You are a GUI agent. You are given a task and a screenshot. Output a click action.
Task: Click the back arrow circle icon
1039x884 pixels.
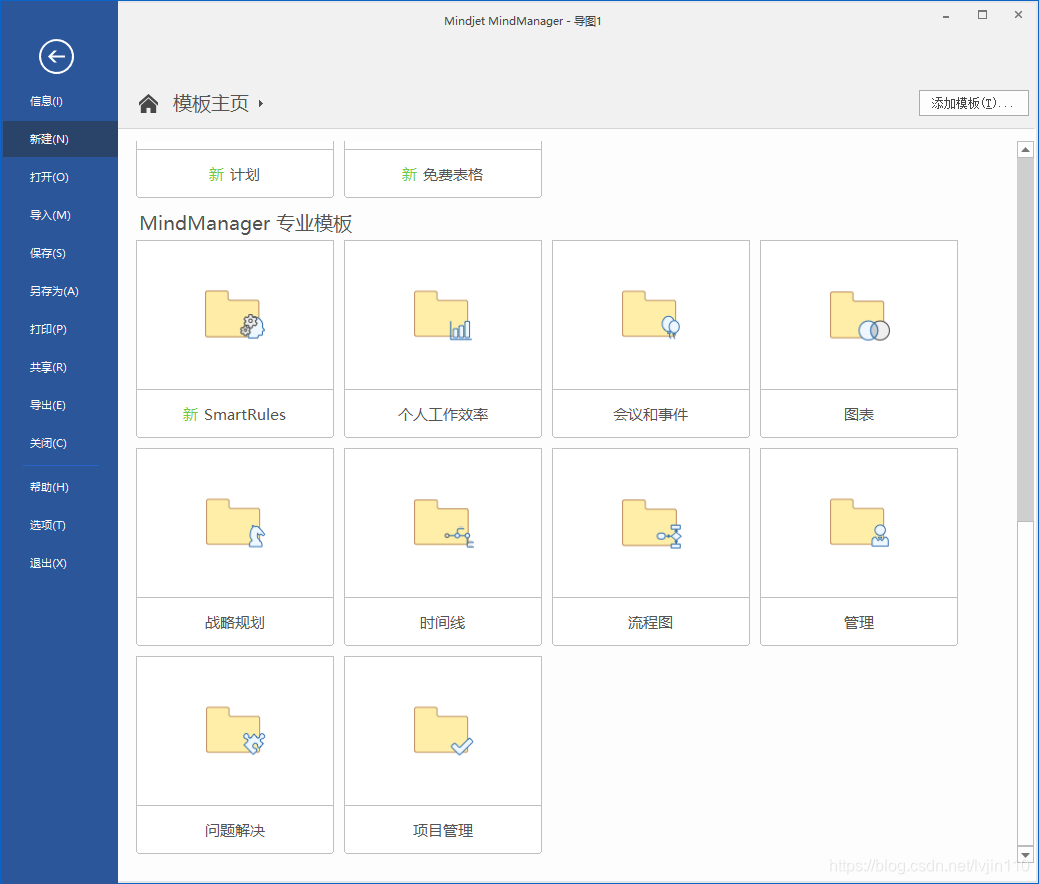coord(56,56)
